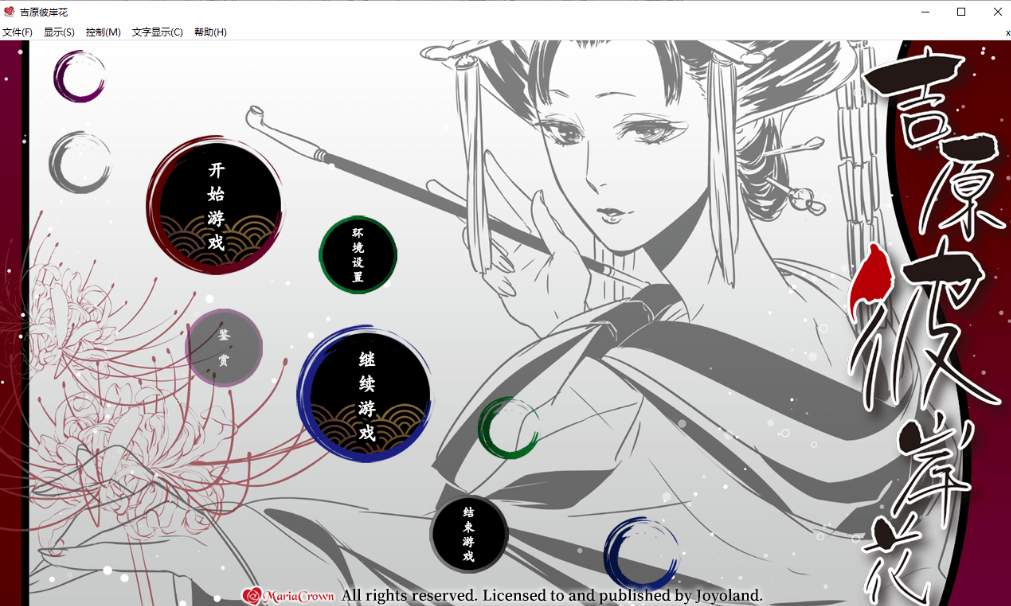Open the 显示(S) menu
This screenshot has width=1011, height=606.
(x=59, y=32)
